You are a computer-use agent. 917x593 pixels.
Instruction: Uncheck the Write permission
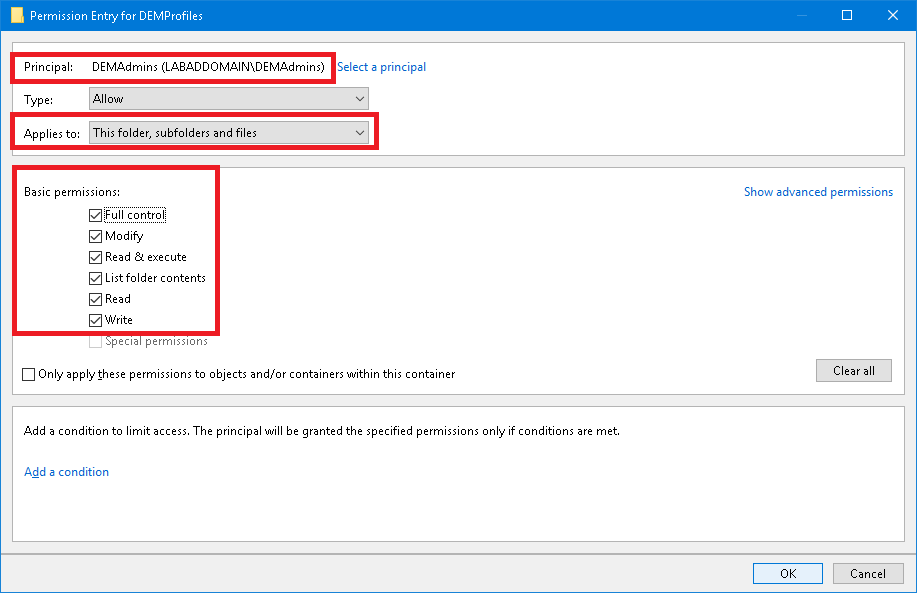[96, 320]
